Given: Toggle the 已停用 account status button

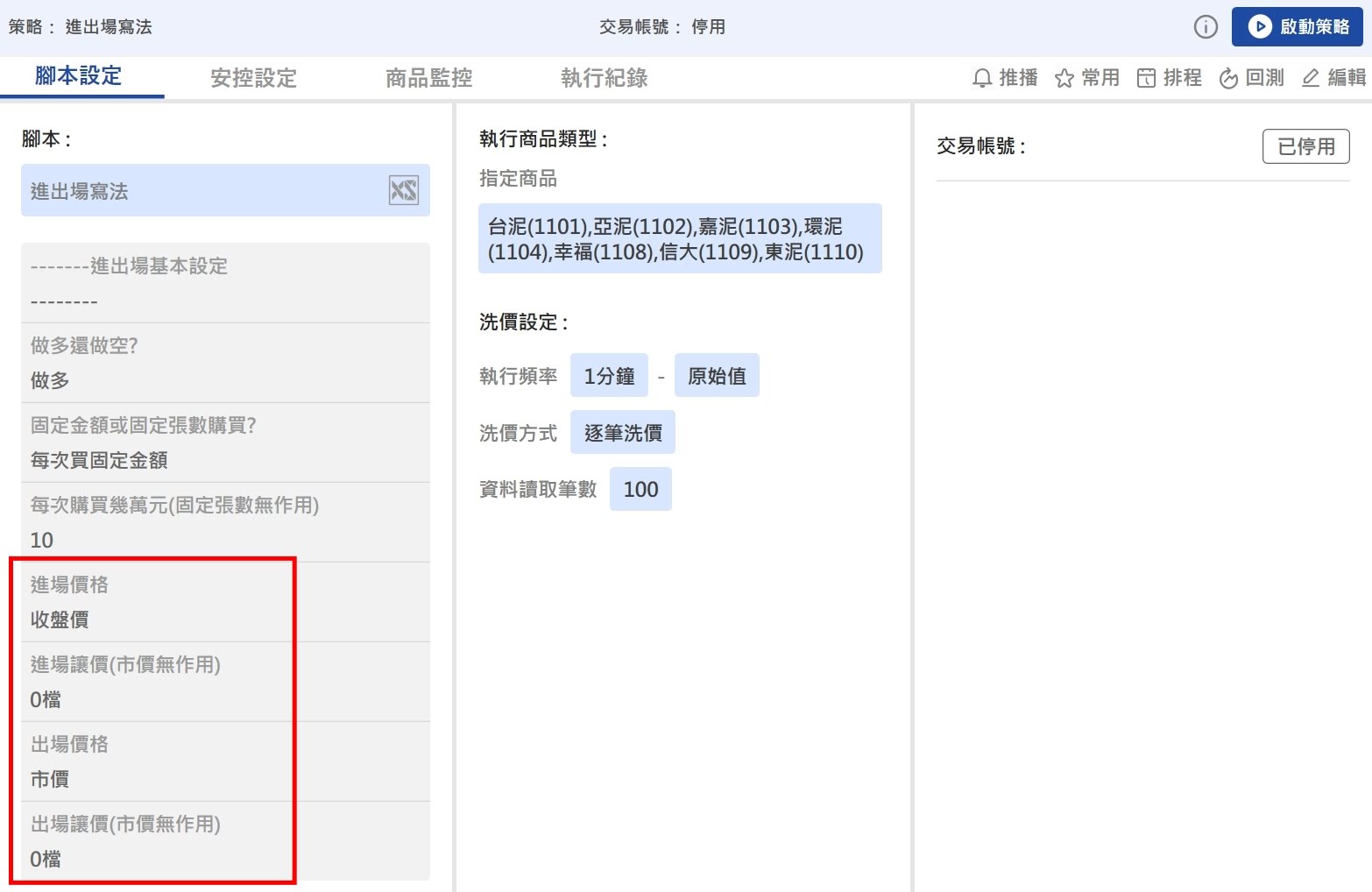Looking at the screenshot, I should 1305,146.
